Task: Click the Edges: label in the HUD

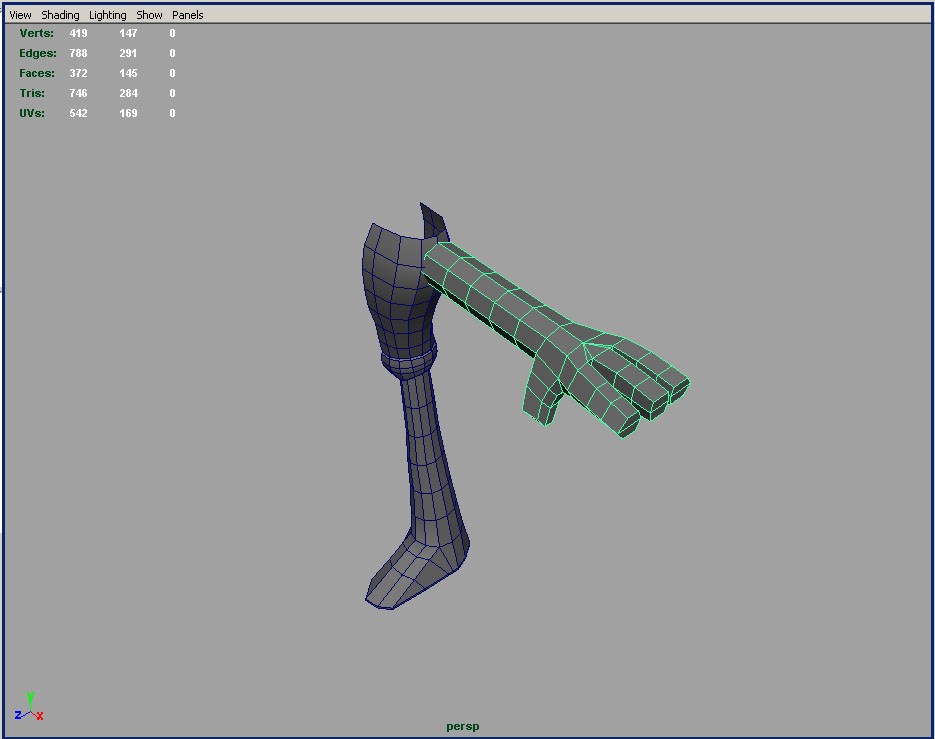Action: pos(38,53)
